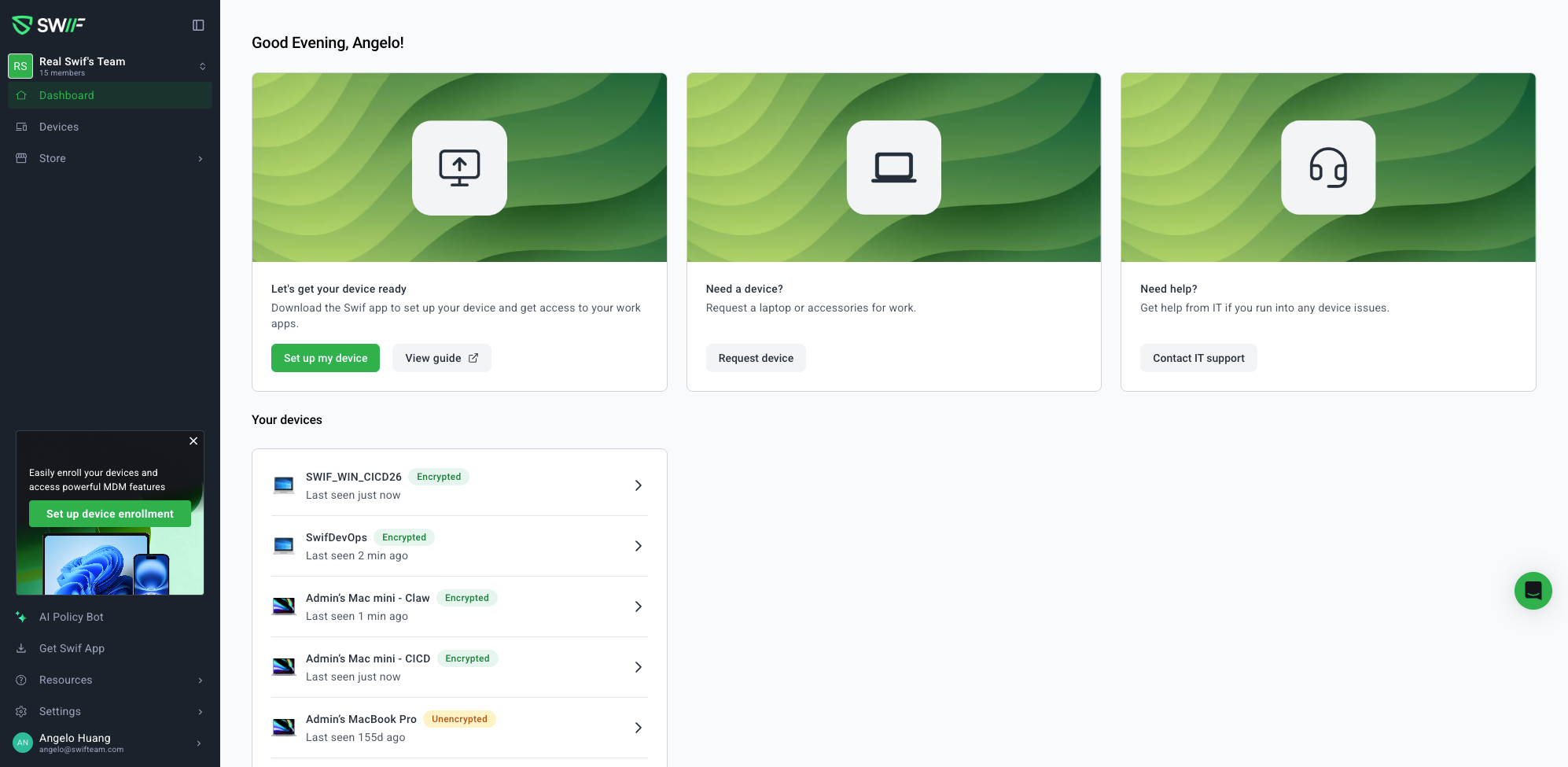The height and width of the screenshot is (767, 1568).
Task: Open AI Policy Bot
Action: (x=72, y=617)
